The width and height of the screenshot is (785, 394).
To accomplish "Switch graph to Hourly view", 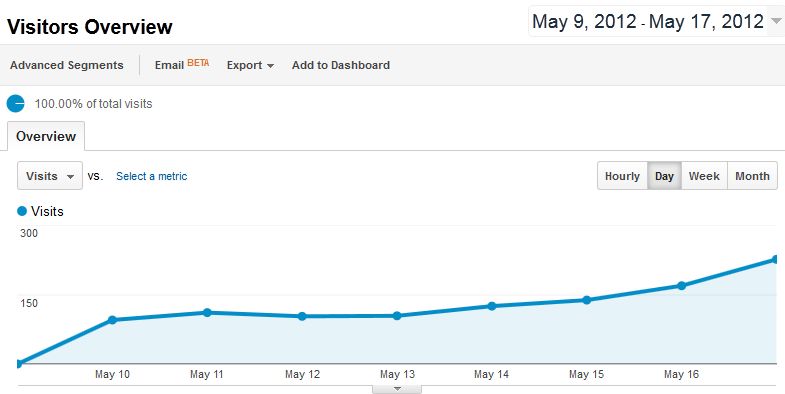I will tap(622, 176).
